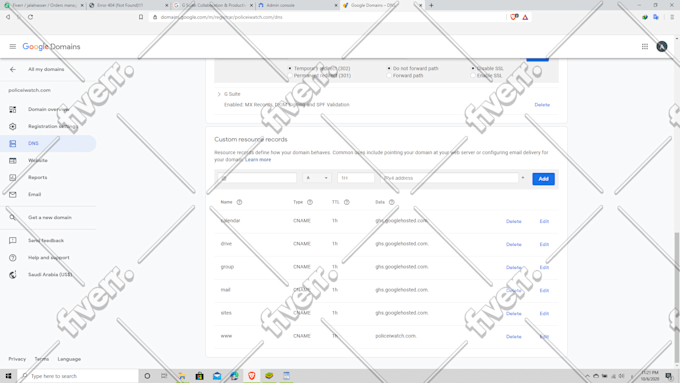Screen dimensions: 680x383
Task: Click help icon beside Name header
Action: point(239,202)
